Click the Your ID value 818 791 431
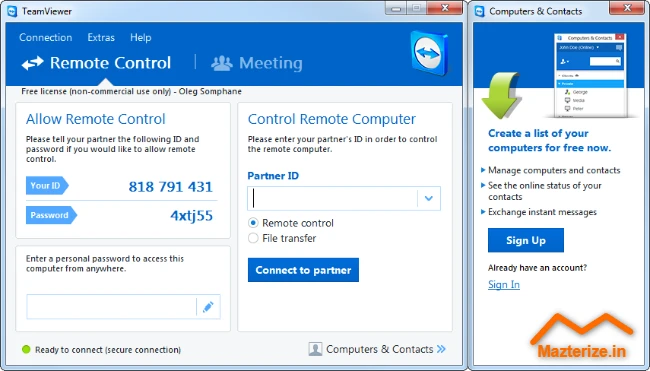 pos(170,187)
